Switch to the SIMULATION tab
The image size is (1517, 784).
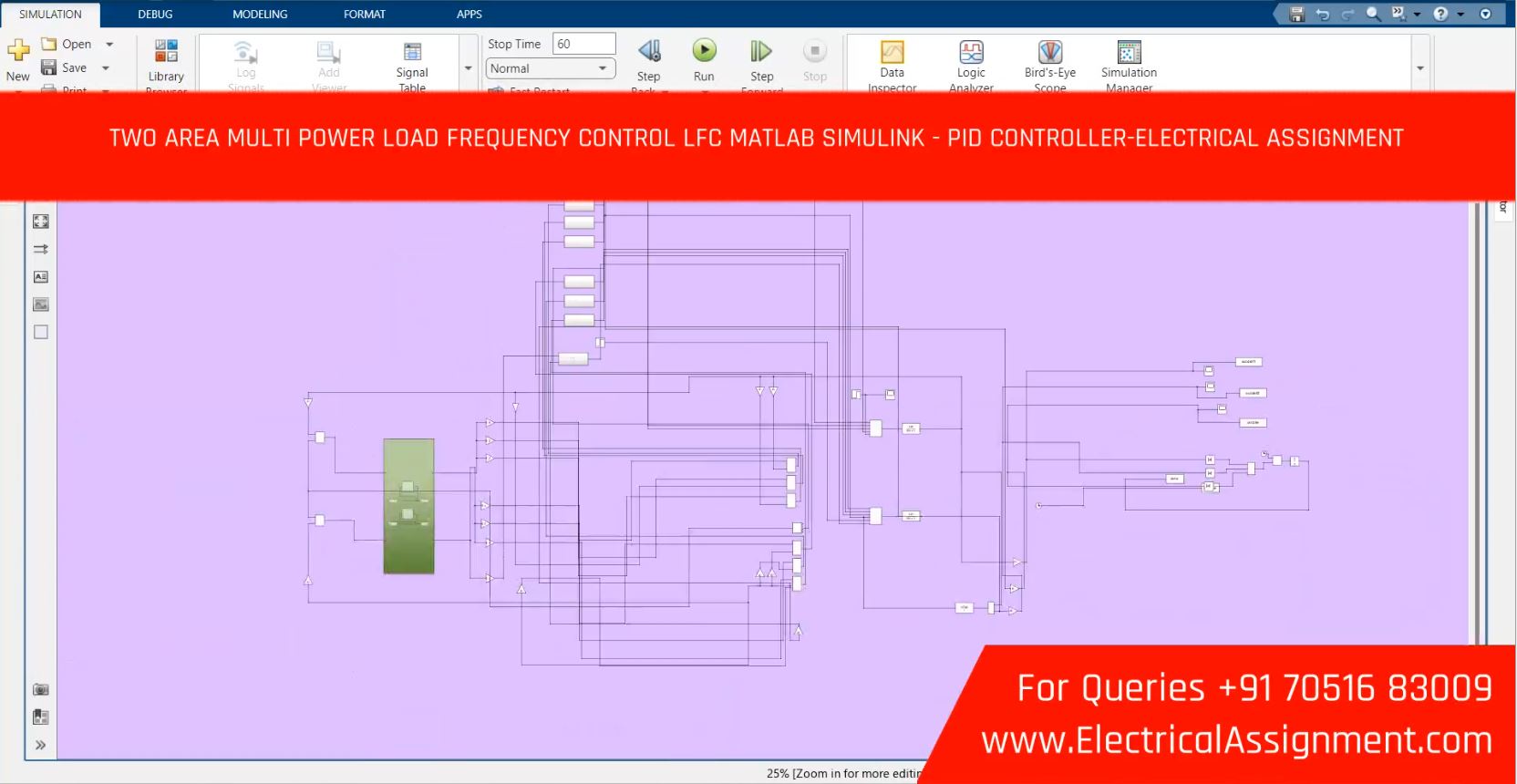(x=50, y=14)
